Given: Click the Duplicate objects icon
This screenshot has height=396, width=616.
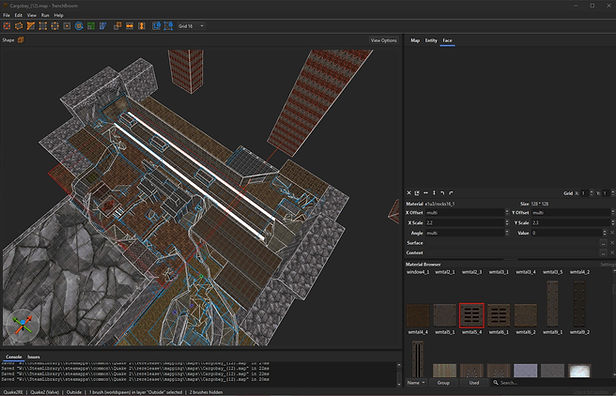Looking at the screenshot, I should (x=117, y=26).
